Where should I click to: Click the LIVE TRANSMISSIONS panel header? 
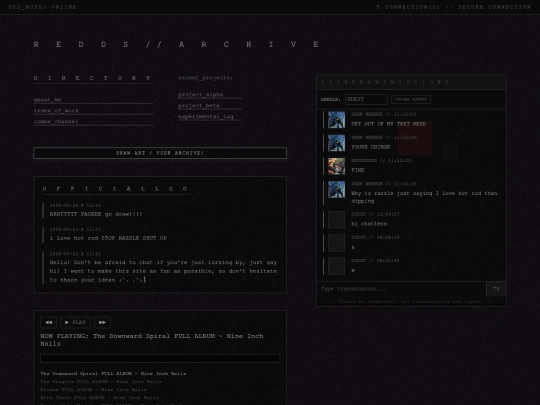click(x=412, y=82)
